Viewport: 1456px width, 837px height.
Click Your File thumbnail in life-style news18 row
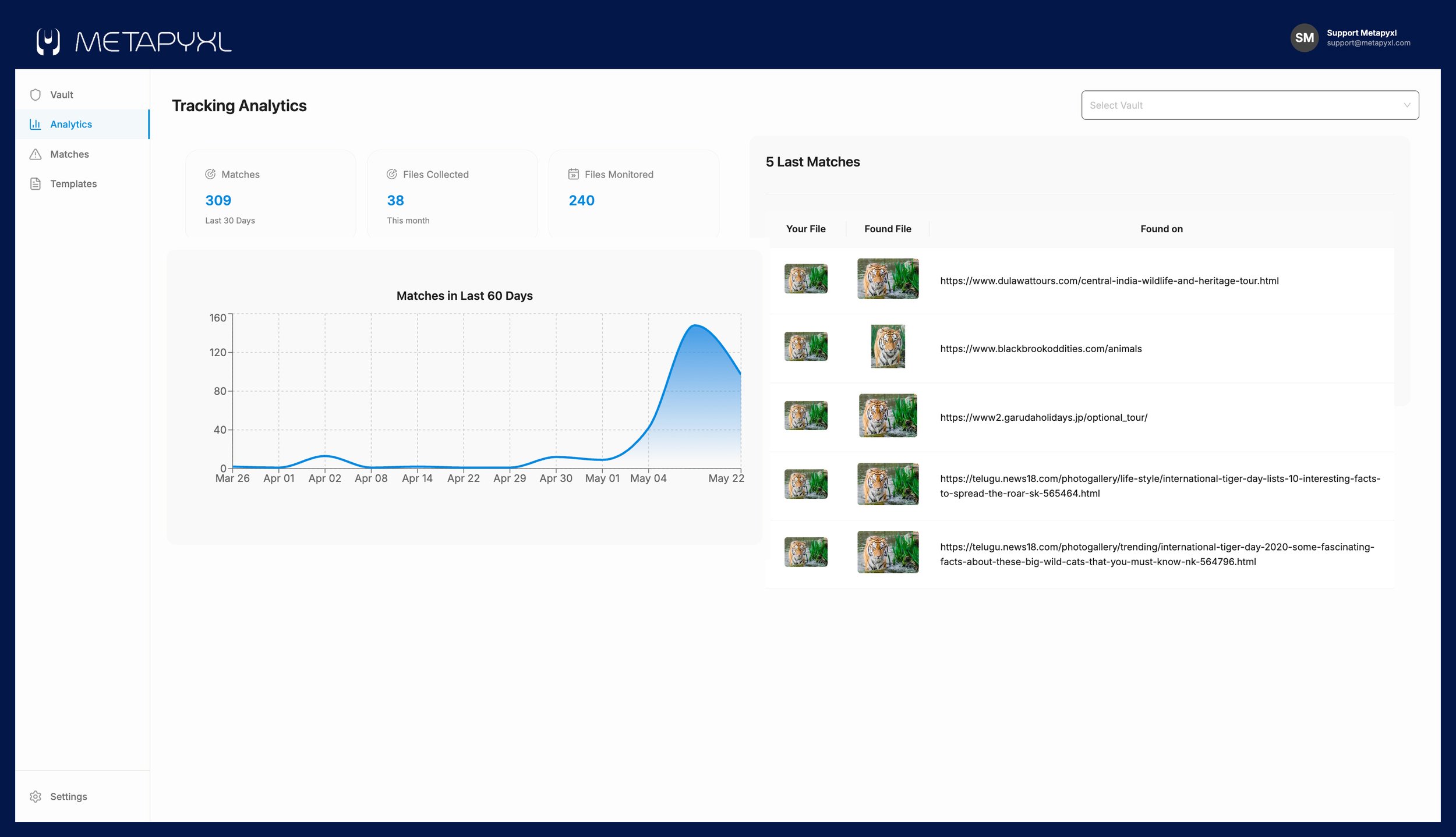click(805, 484)
